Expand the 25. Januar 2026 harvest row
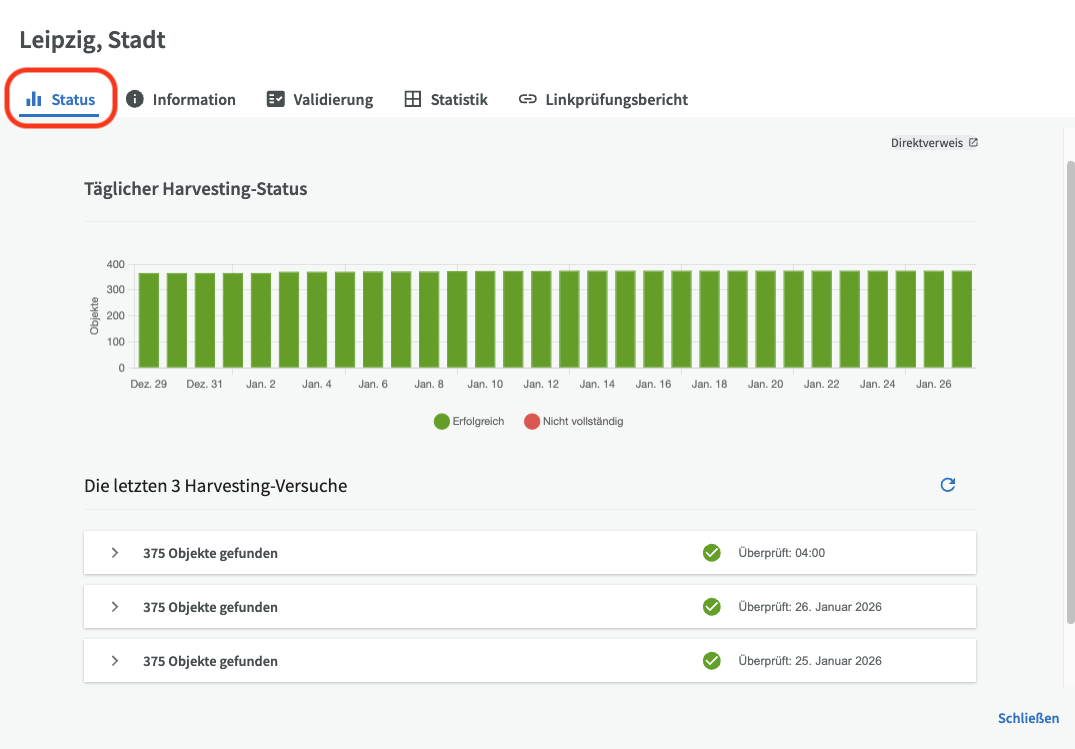1075x749 pixels. click(x=115, y=661)
